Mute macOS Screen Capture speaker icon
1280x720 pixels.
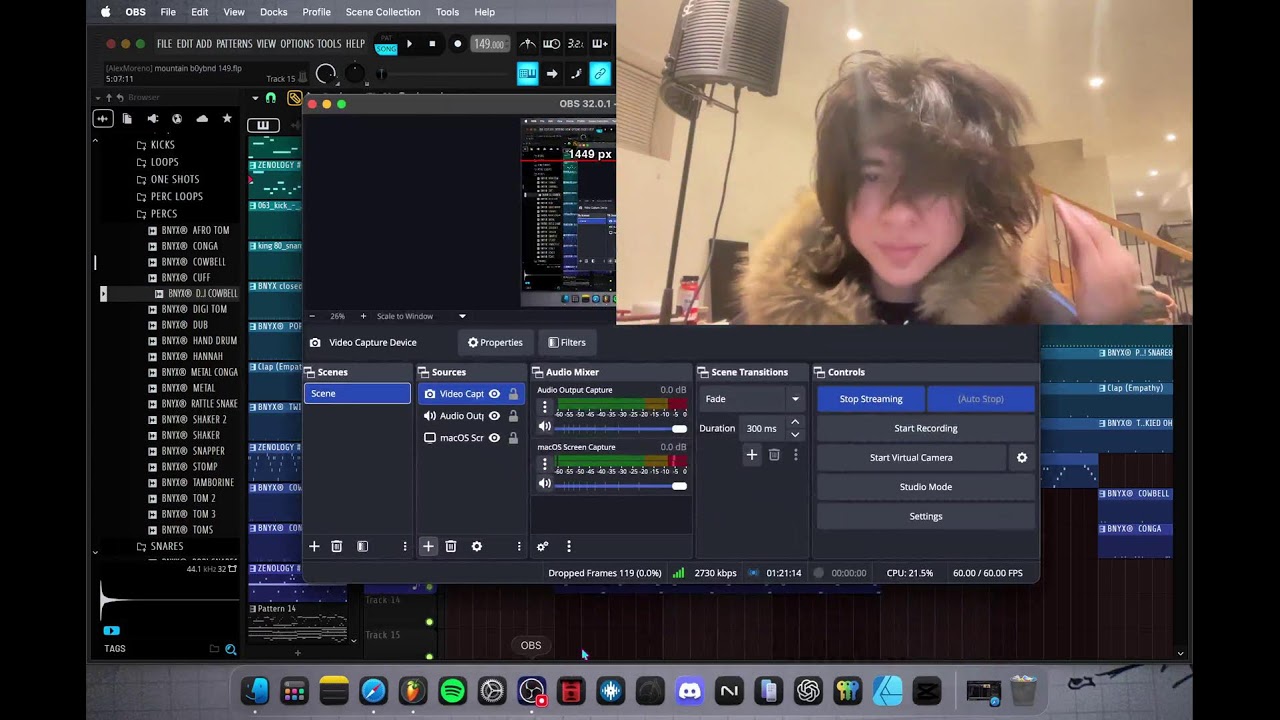[x=545, y=484]
